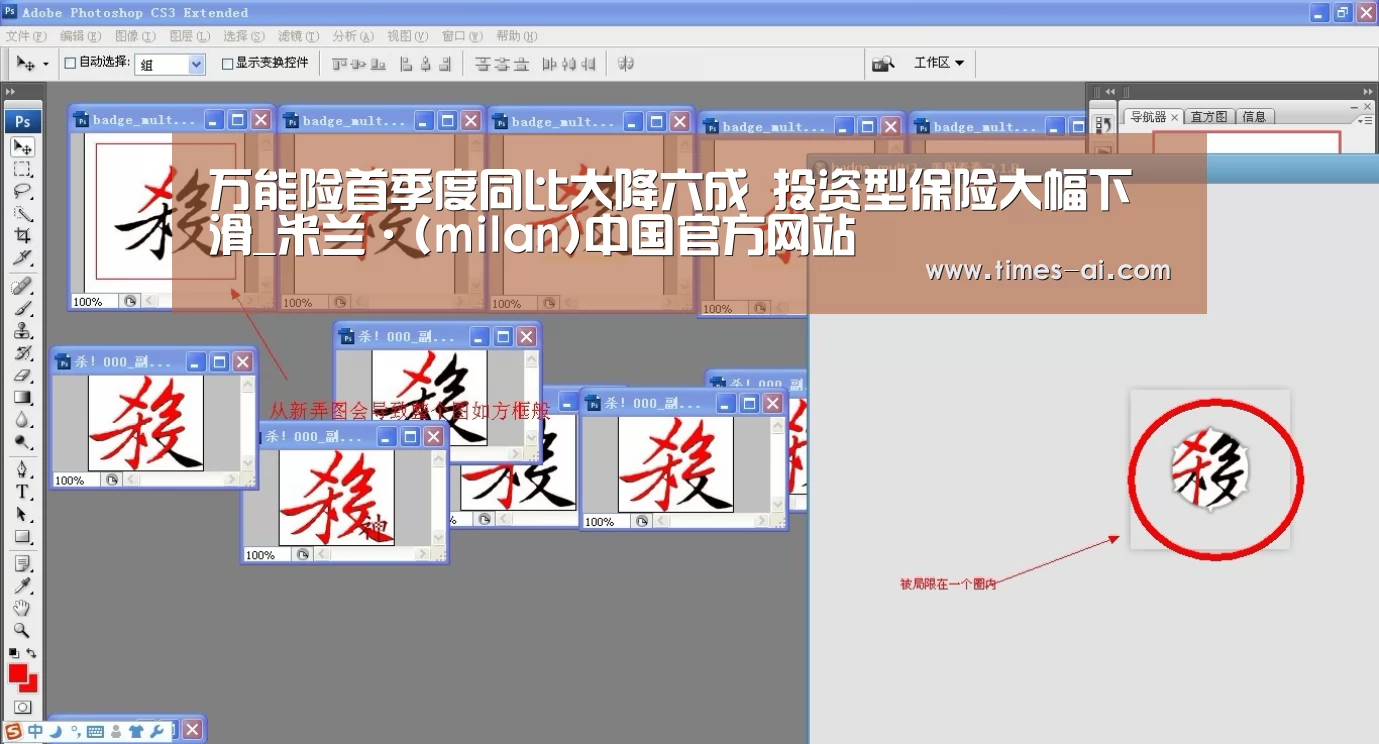The height and width of the screenshot is (744, 1379).
Task: Toggle Quick Mask mode
Action: (x=22, y=707)
